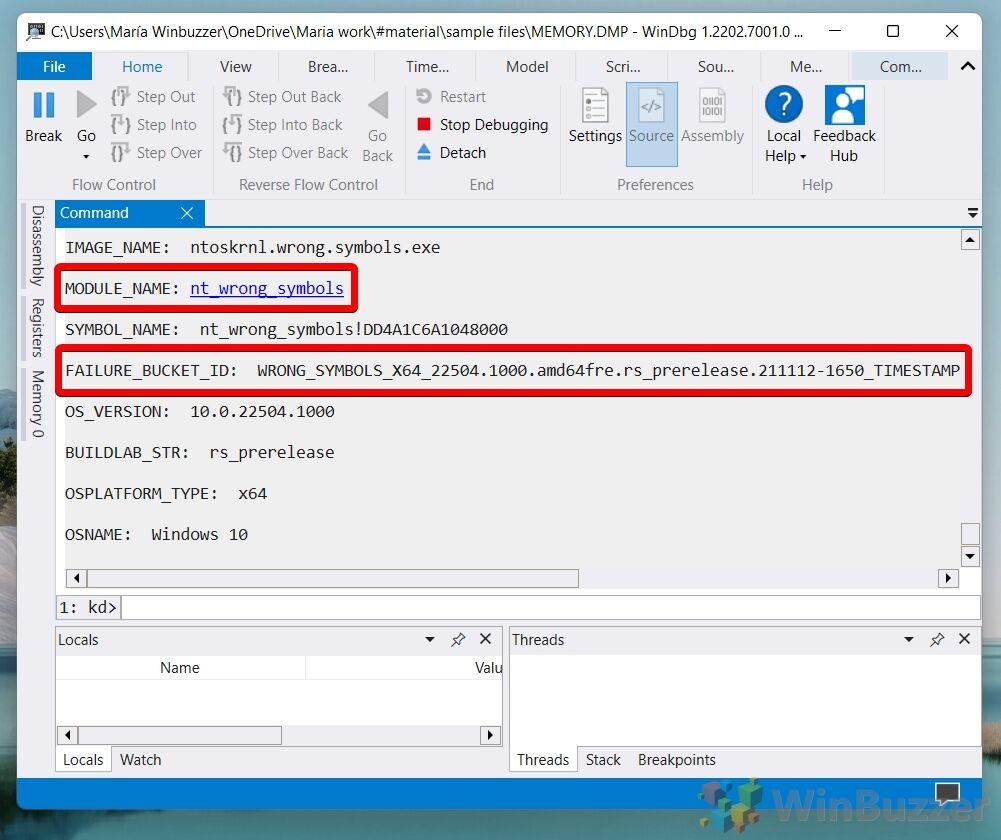The width and height of the screenshot is (1001, 840).
Task: Open the Feedback Hub icon
Action: click(x=844, y=105)
